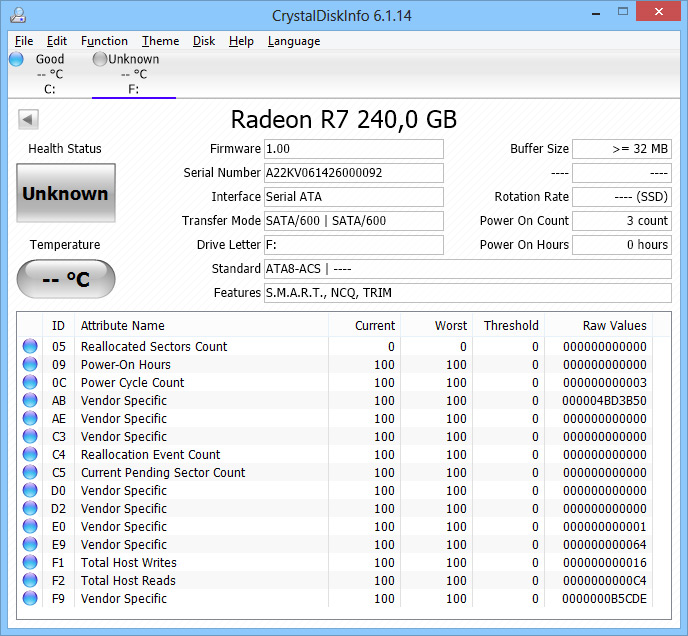Select the Good C: disk tab
Viewport: 688px width, 636px height.
coord(50,74)
